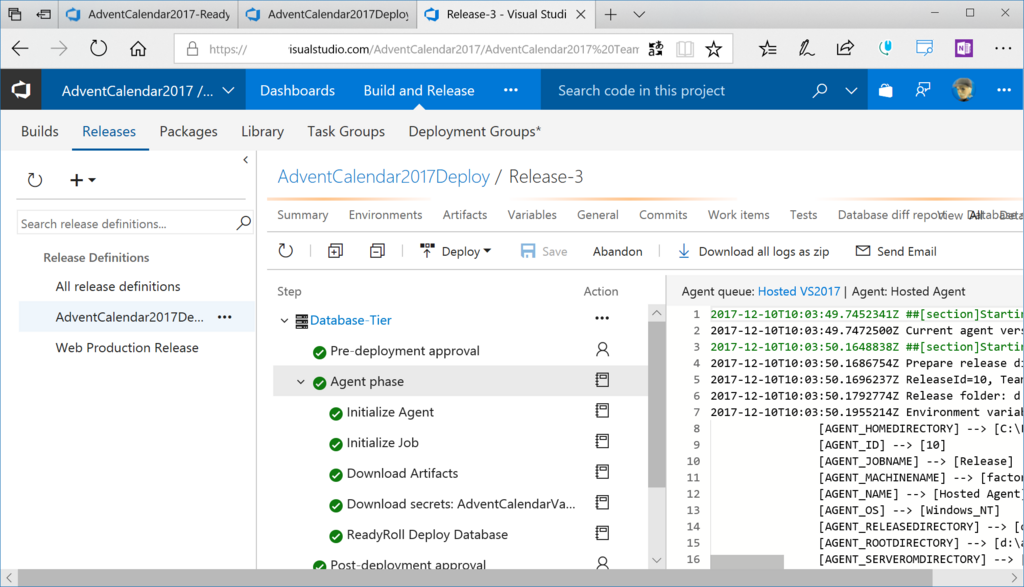Open the search options dropdown chevron

(x=851, y=91)
